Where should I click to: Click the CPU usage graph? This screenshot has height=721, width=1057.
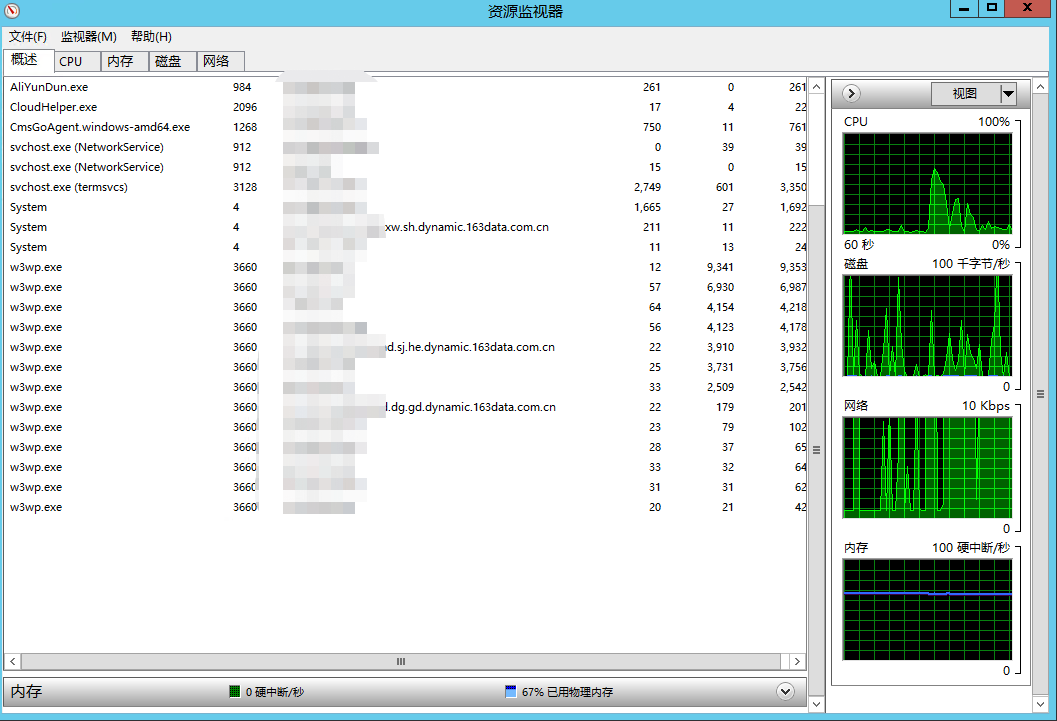tap(928, 183)
